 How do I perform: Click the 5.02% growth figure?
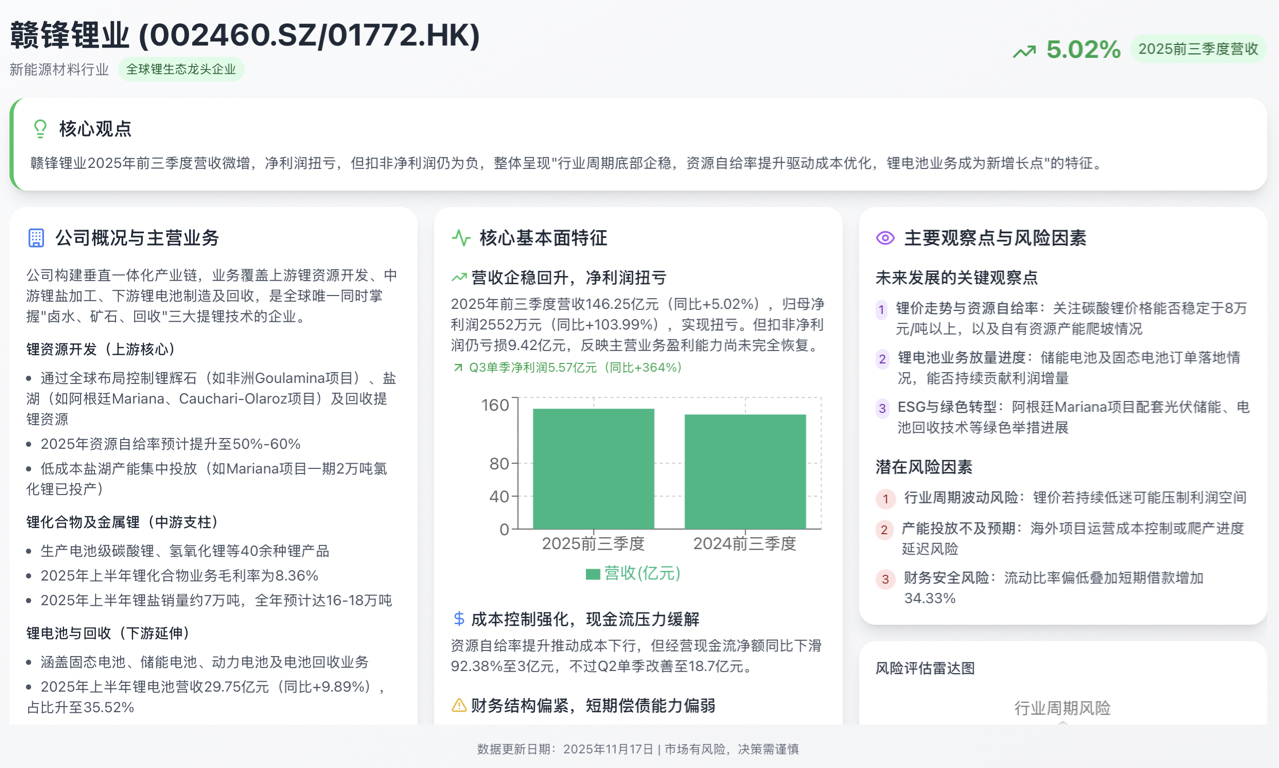[x=1083, y=50]
